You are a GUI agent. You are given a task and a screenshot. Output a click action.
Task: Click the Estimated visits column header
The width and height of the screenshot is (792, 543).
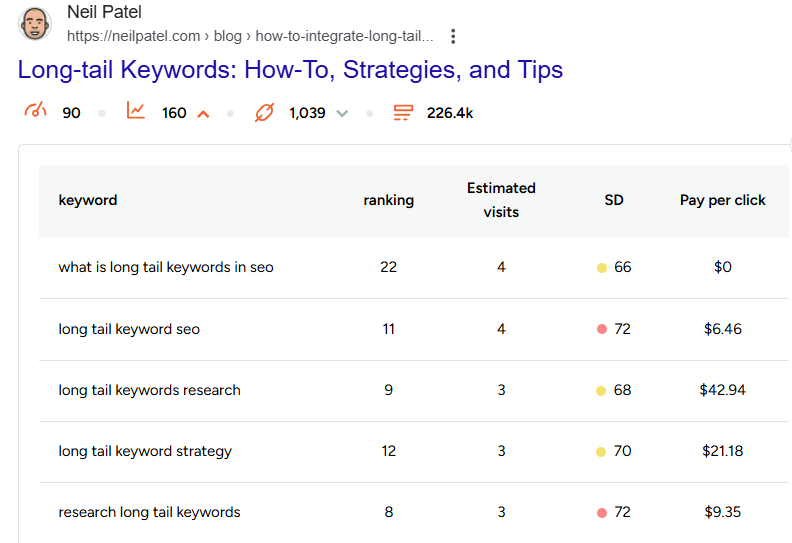[501, 200]
